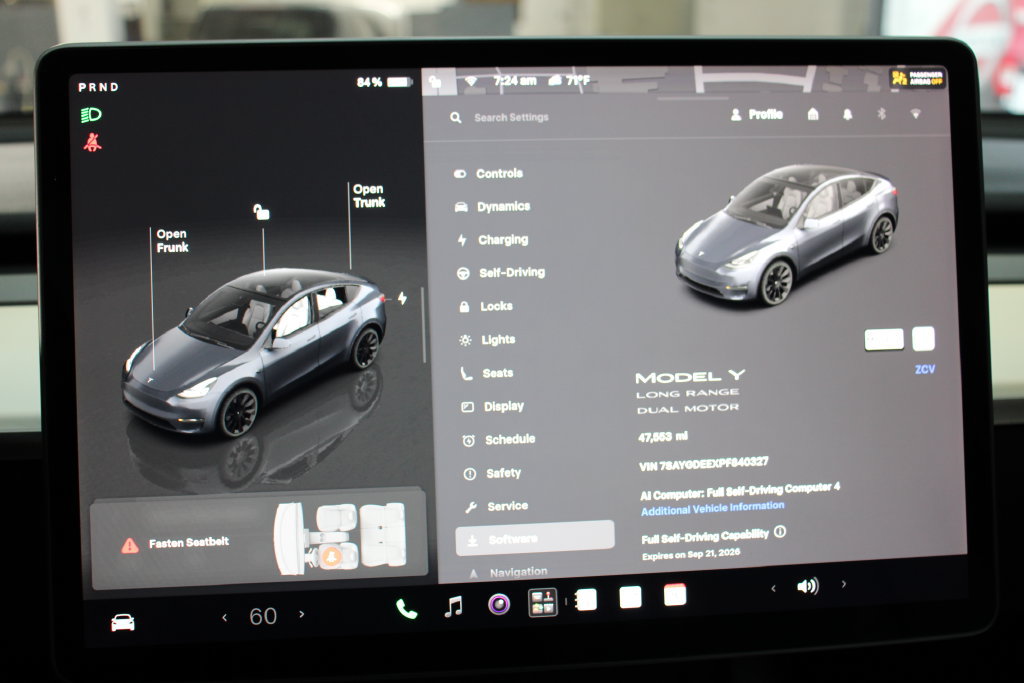This screenshot has height=683, width=1024.
Task: Open the driver Profile selector
Action: coord(756,115)
